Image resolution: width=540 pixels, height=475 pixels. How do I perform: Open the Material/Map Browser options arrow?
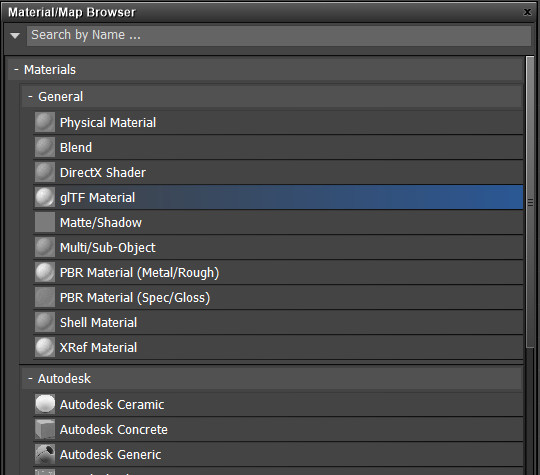pyautogui.click(x=15, y=35)
